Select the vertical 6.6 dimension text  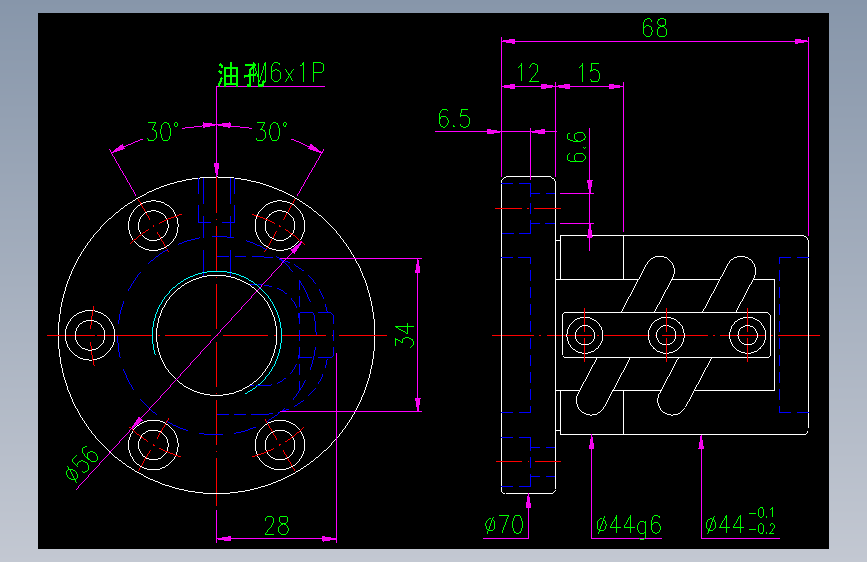[577, 147]
